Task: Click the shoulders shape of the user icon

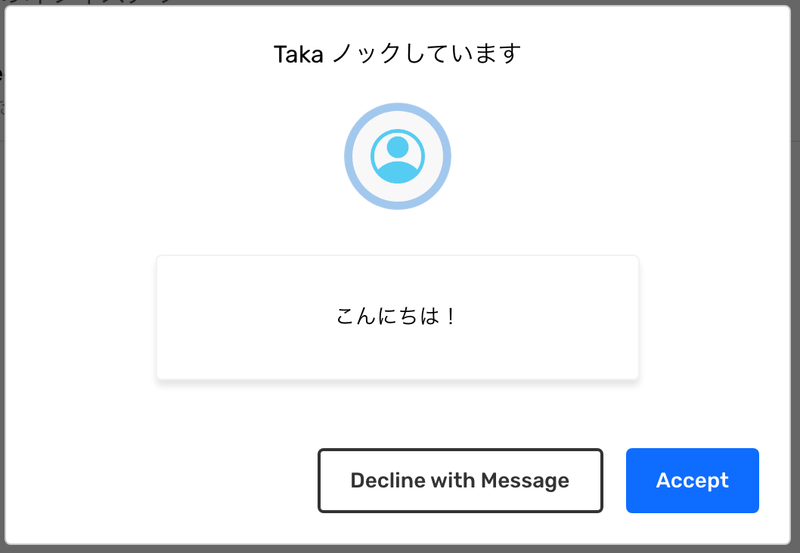Action: pyautogui.click(x=397, y=172)
